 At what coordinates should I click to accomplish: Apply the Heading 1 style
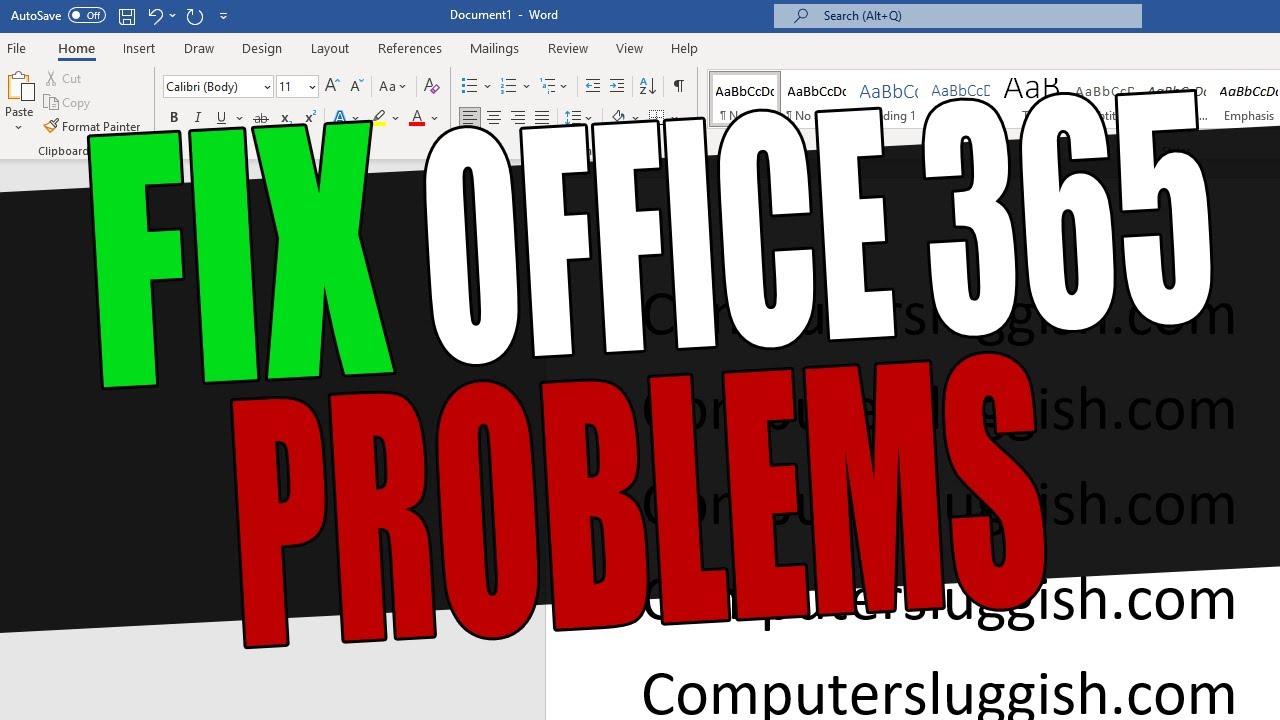888,100
